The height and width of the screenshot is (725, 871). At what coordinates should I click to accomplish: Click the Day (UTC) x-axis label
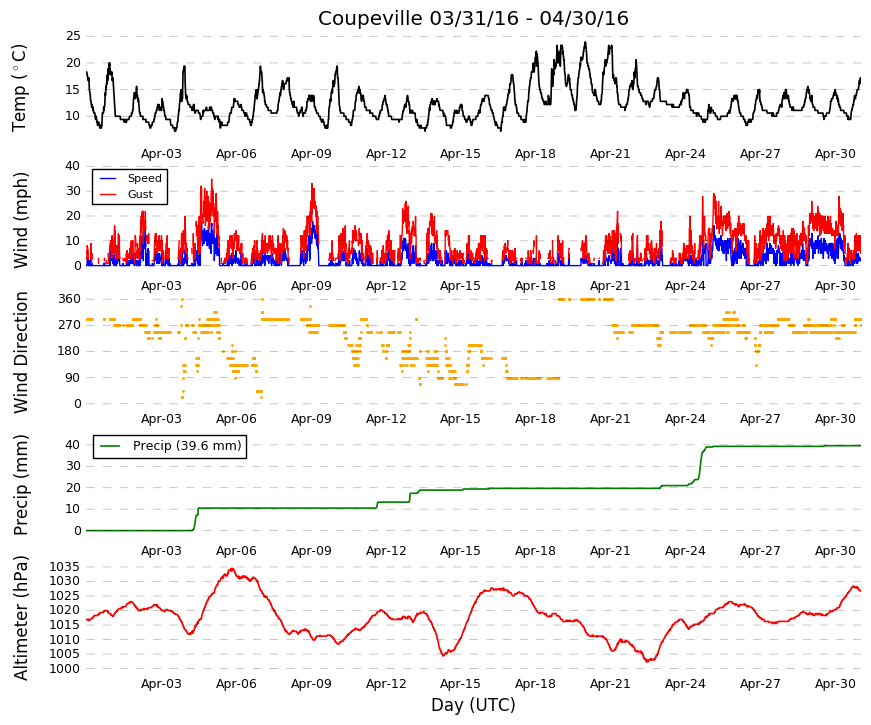click(473, 705)
